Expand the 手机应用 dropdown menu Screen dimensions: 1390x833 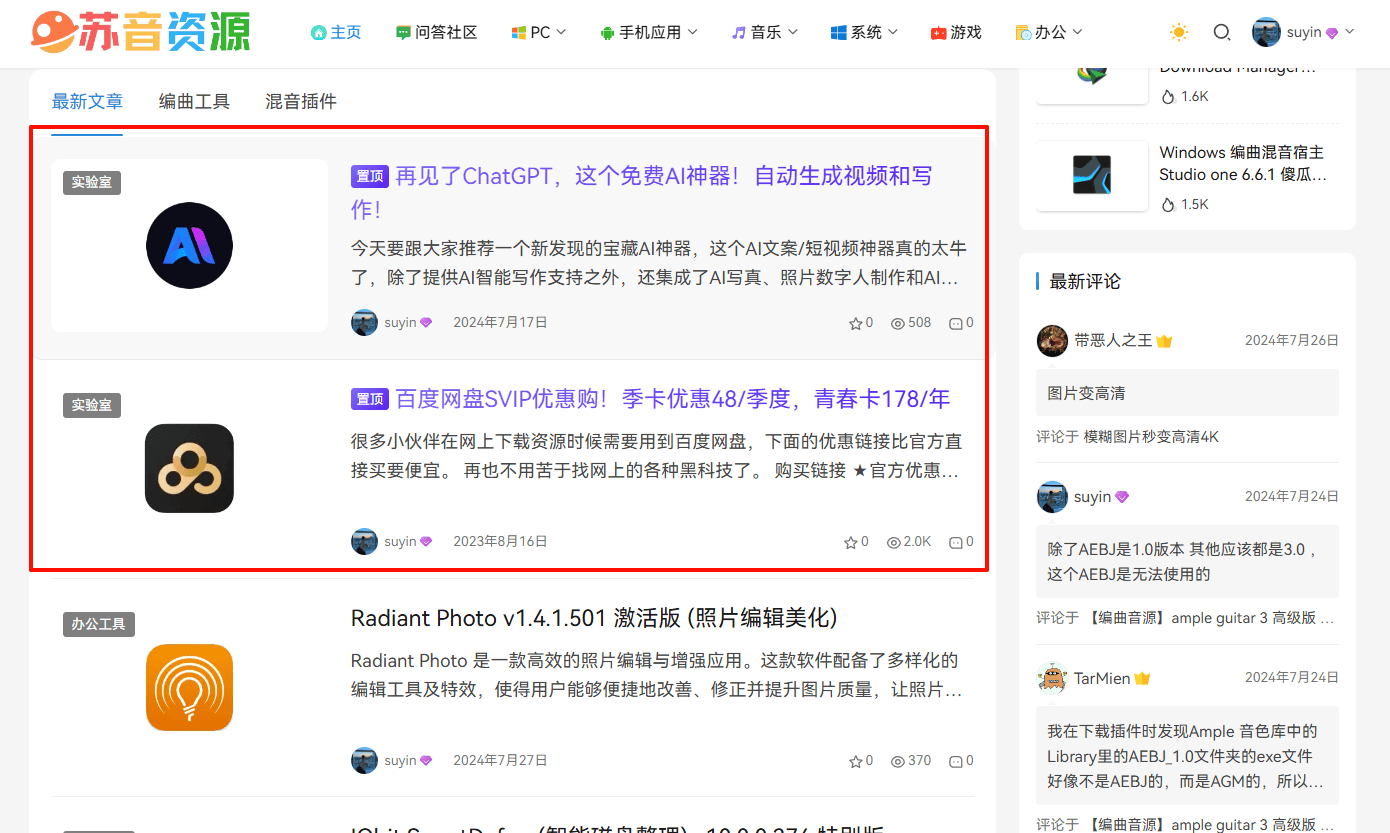point(649,32)
